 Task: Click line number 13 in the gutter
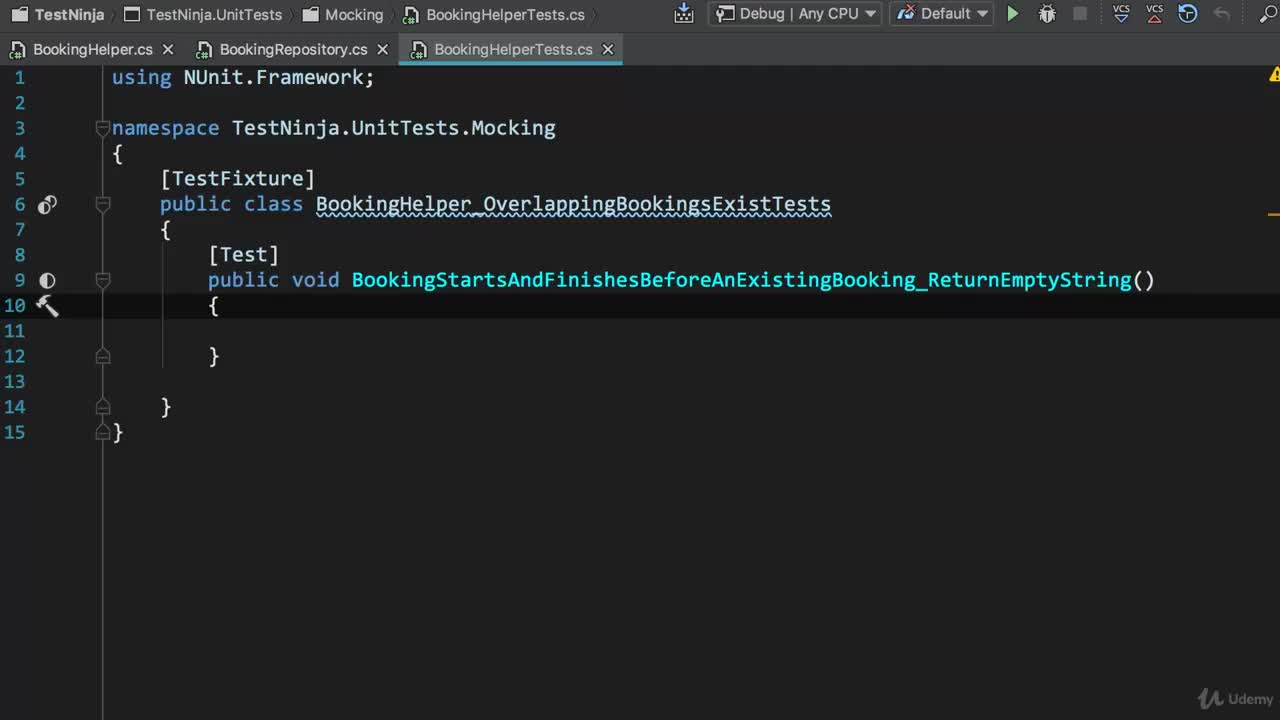coord(14,382)
